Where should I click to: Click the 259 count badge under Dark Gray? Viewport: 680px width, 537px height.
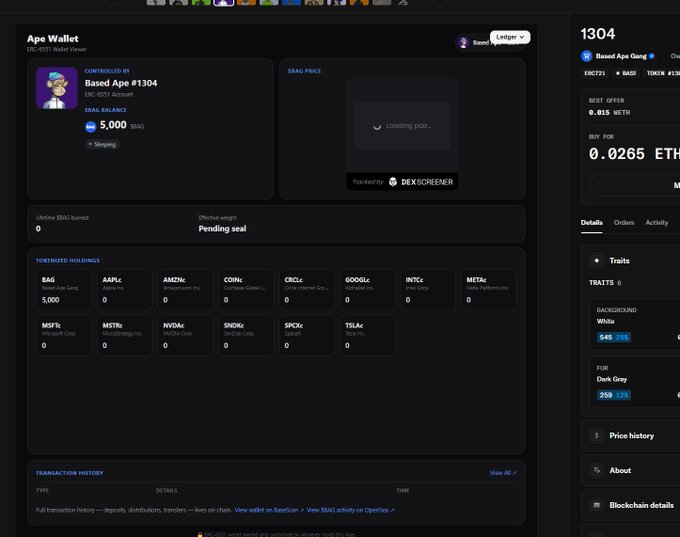coord(614,395)
